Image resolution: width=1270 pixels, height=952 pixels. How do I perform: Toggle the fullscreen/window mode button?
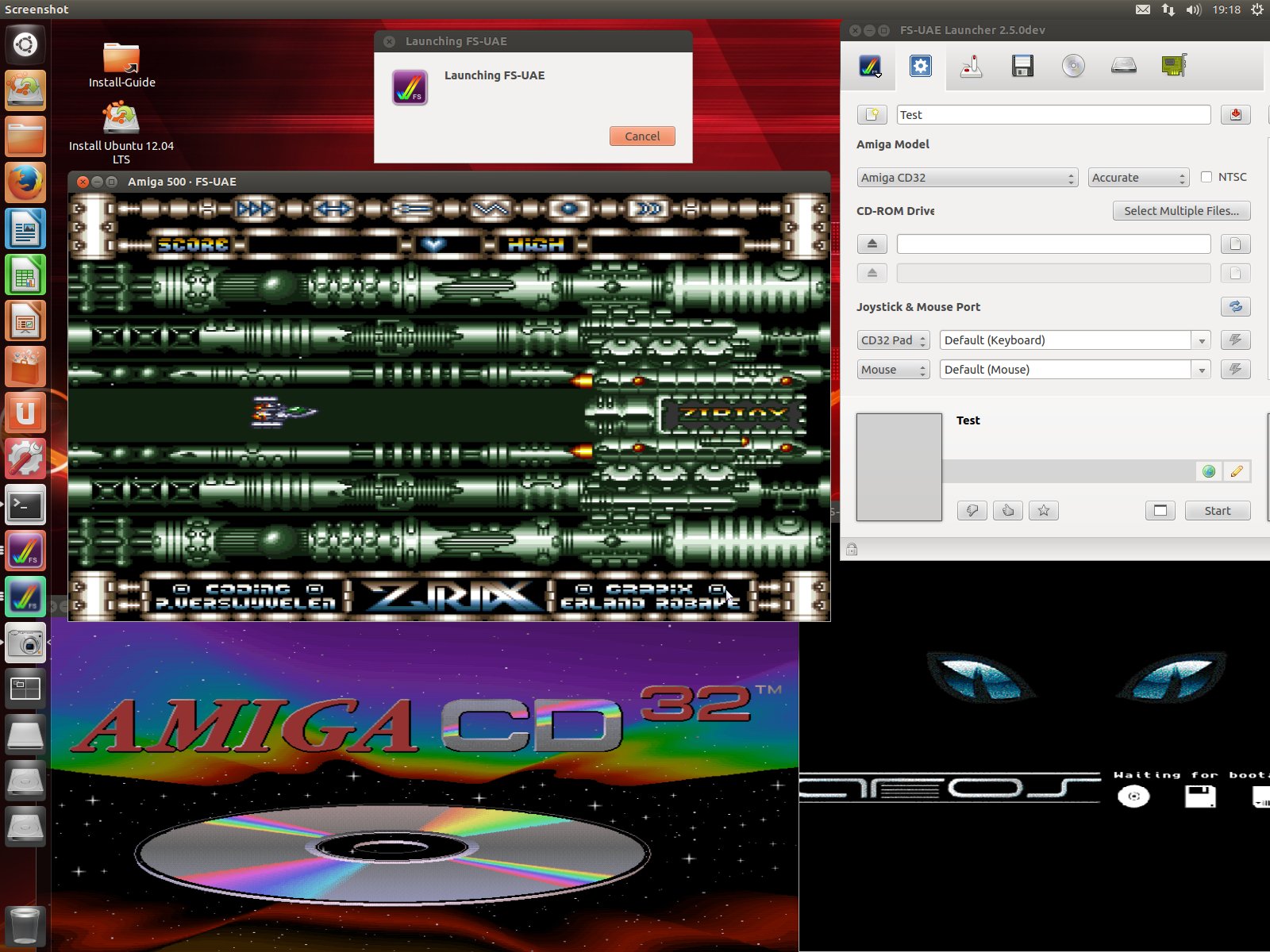1160,511
